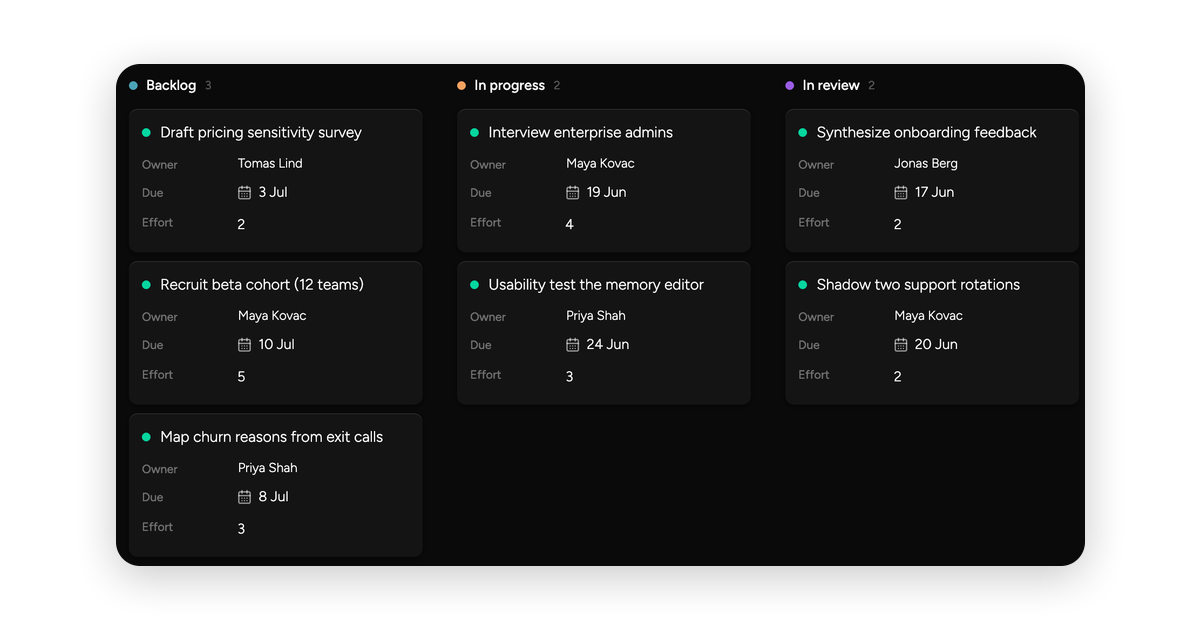Viewport: 1200px width, 630px height.
Task: Click the In review card count 2
Action: (871, 86)
